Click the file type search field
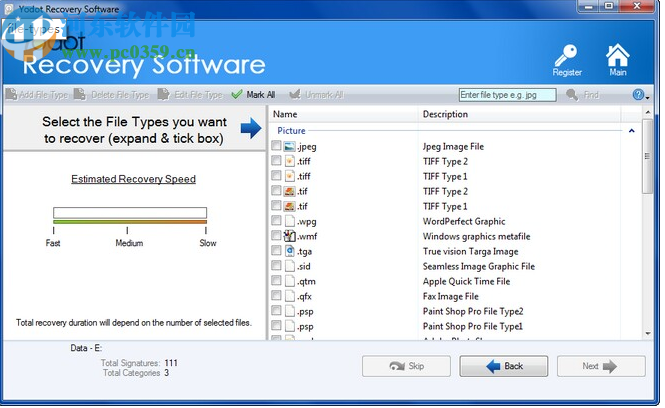Screen dimensions: 665x408 coord(507,95)
